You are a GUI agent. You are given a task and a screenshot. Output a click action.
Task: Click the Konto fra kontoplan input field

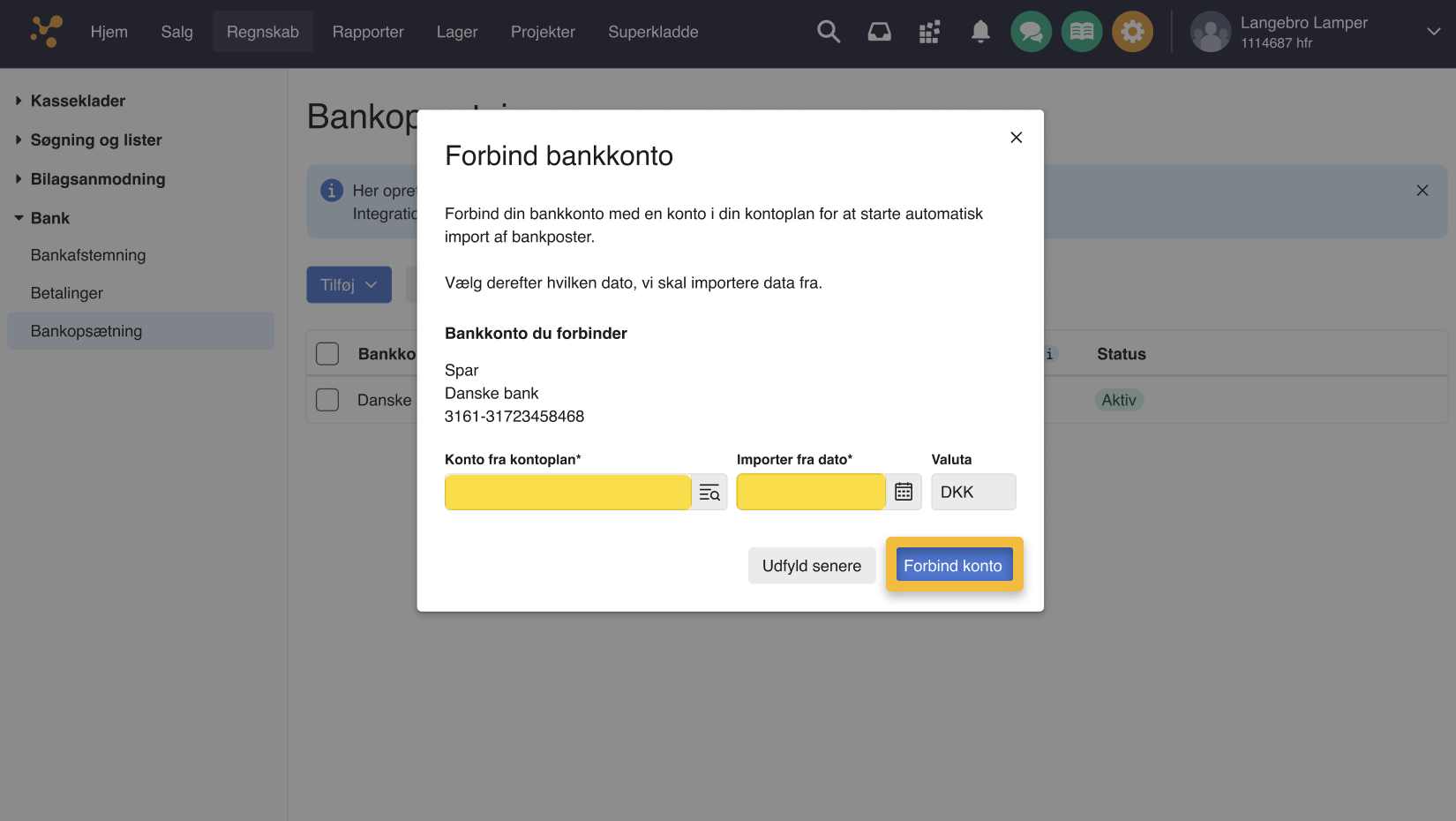point(567,492)
